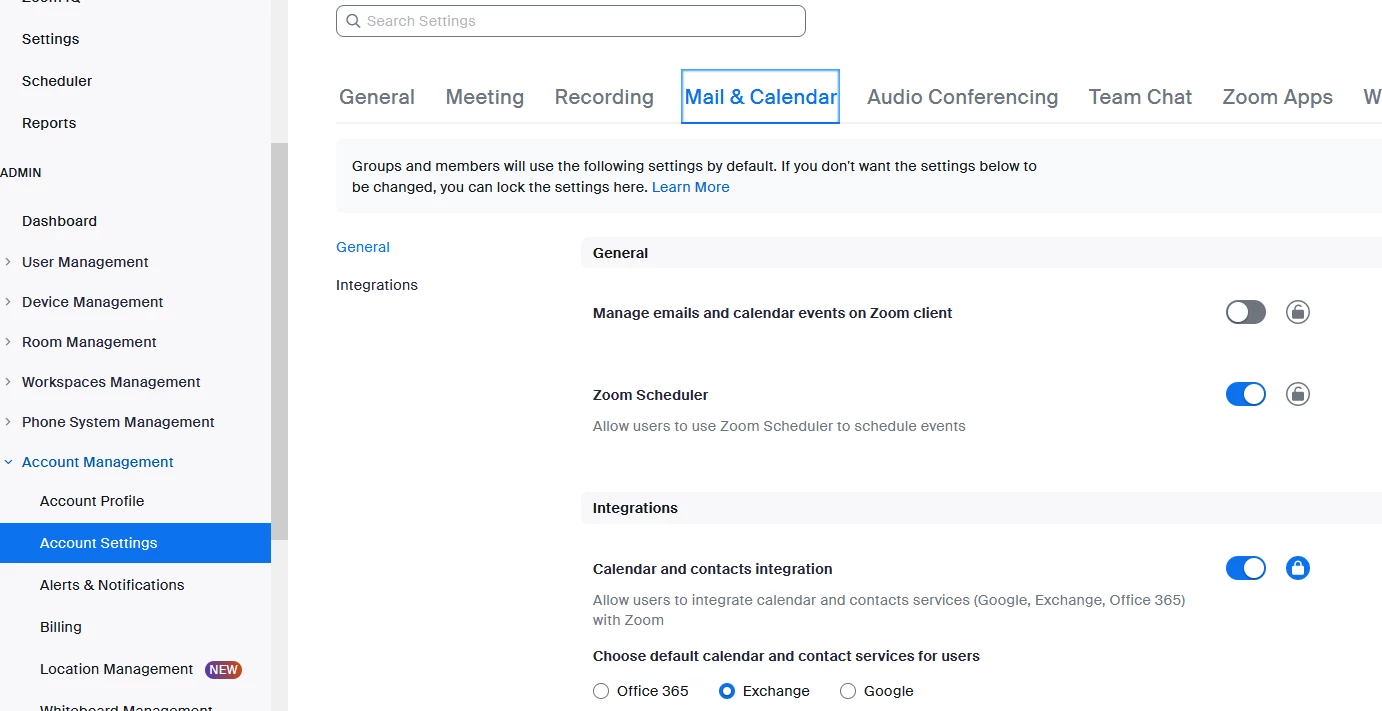Open Account Profile page
The height and width of the screenshot is (711, 1382).
(92, 501)
